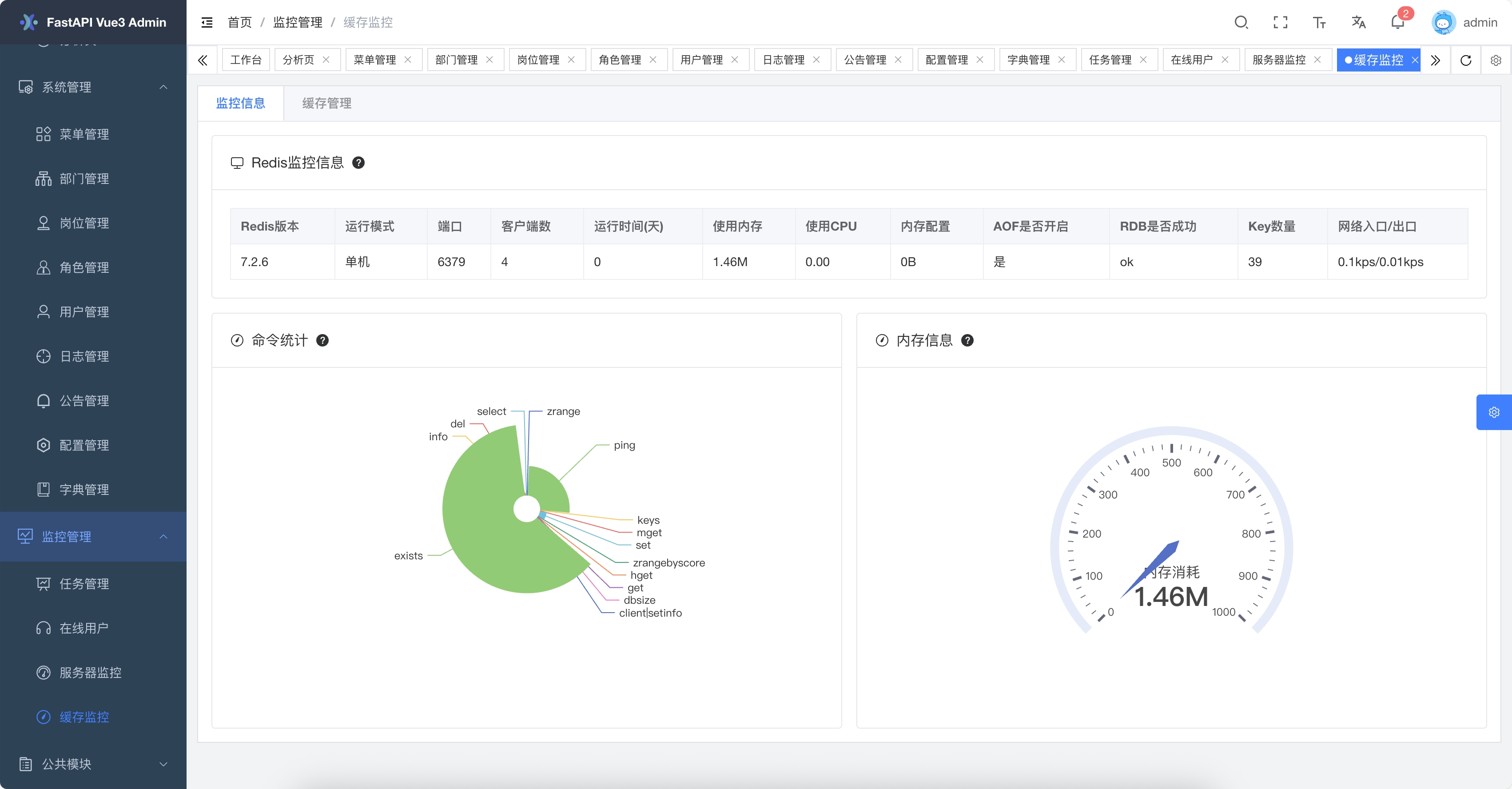Close the 岗位管理 tab
1512x789 pixels.
coord(571,60)
